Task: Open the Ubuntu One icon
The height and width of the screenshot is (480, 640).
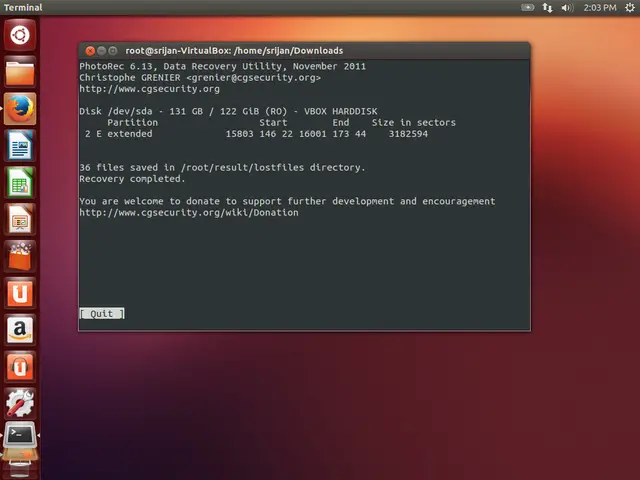Action: click(20, 293)
